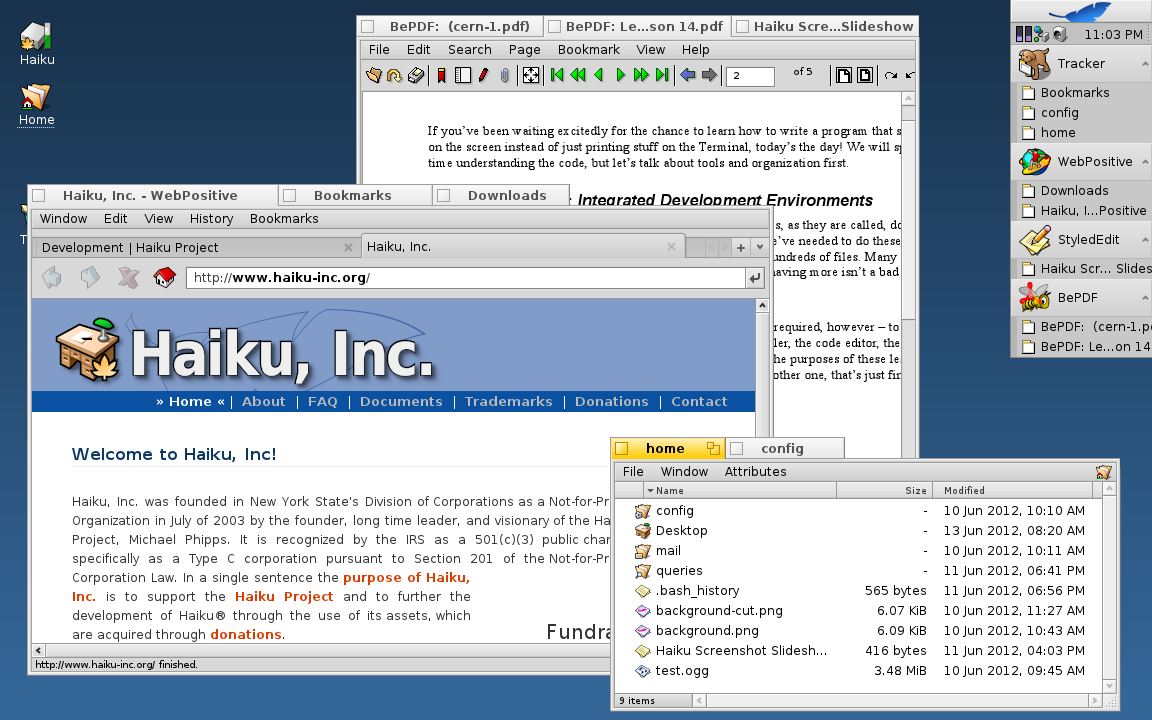Follow the Donations link in site navigation
The height and width of the screenshot is (720, 1152).
pyautogui.click(x=611, y=401)
